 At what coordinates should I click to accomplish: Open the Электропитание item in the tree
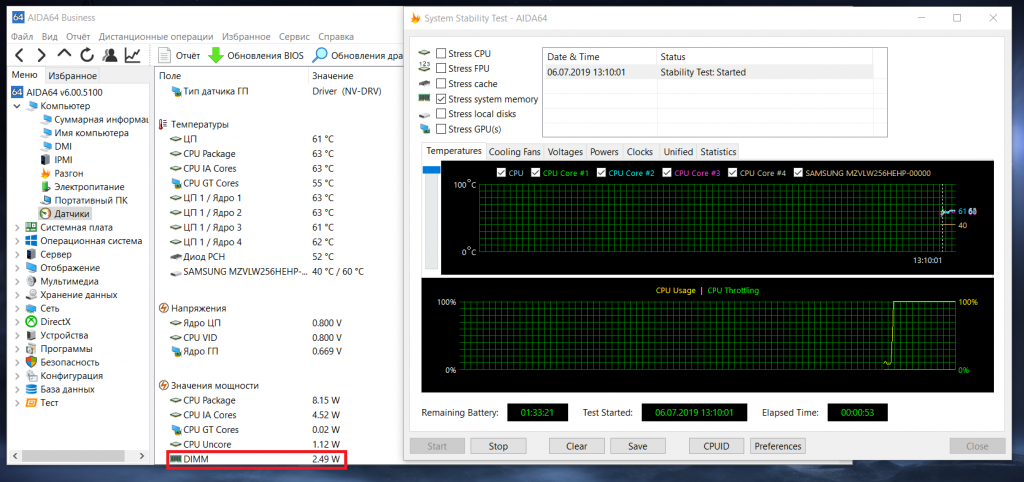88,186
